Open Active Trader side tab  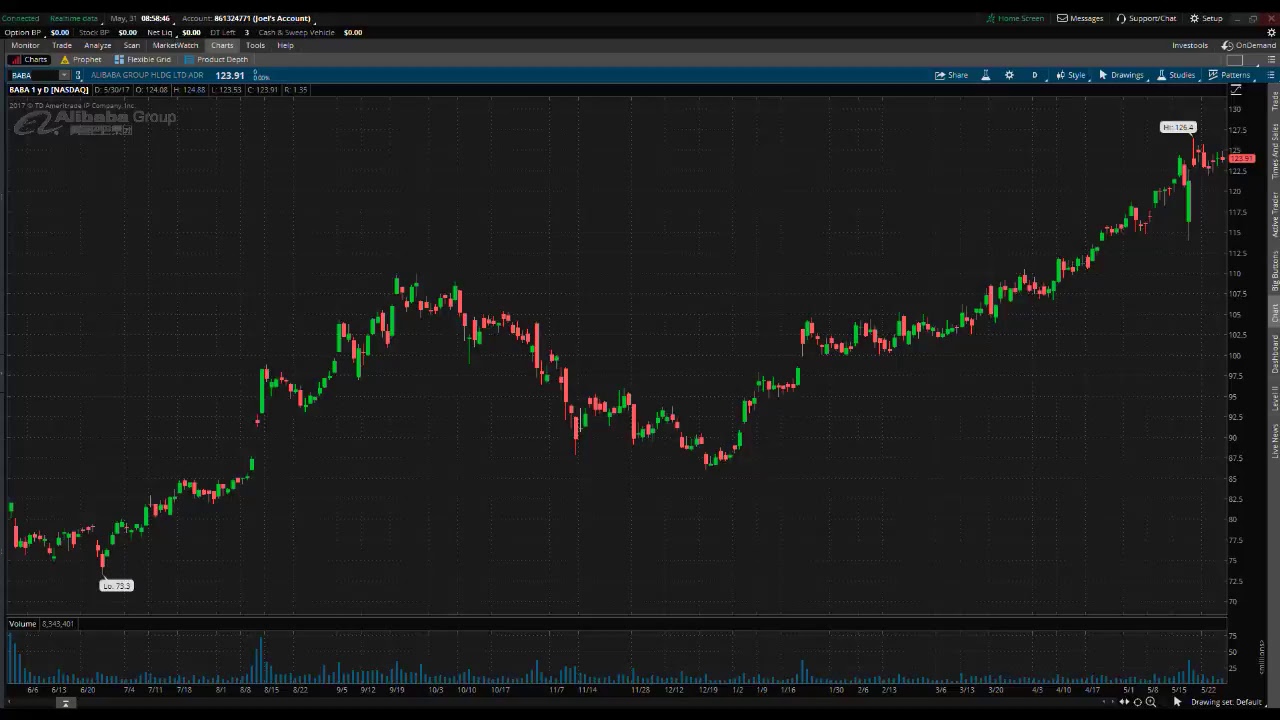(x=1275, y=215)
